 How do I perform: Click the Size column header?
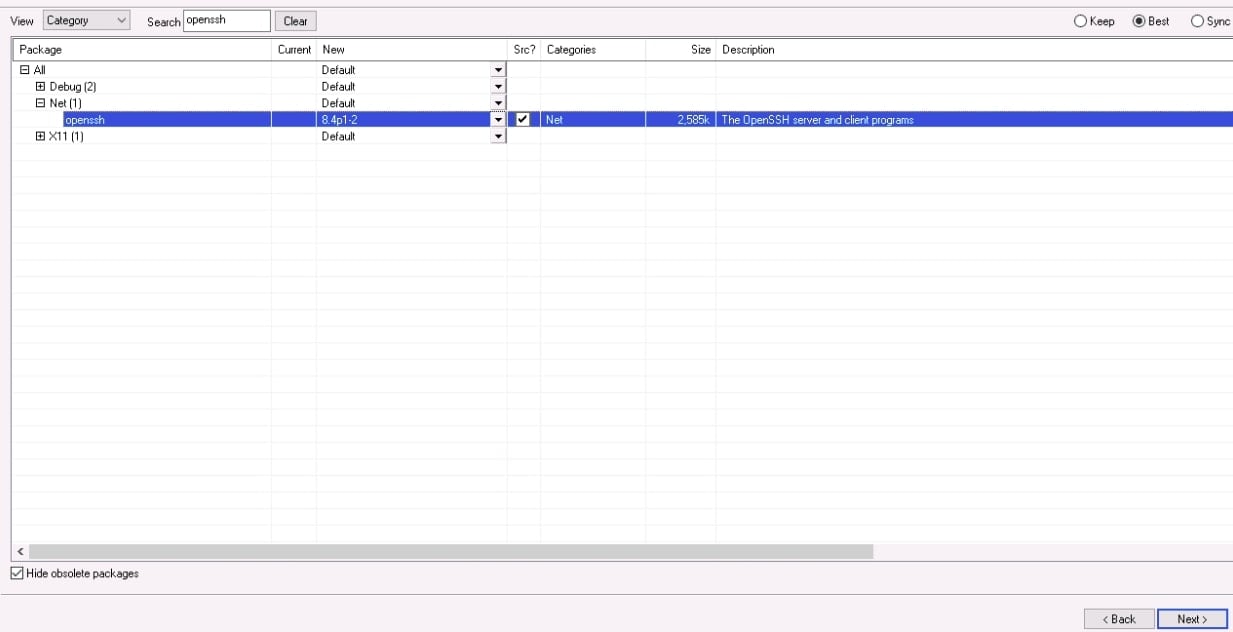(x=681, y=49)
